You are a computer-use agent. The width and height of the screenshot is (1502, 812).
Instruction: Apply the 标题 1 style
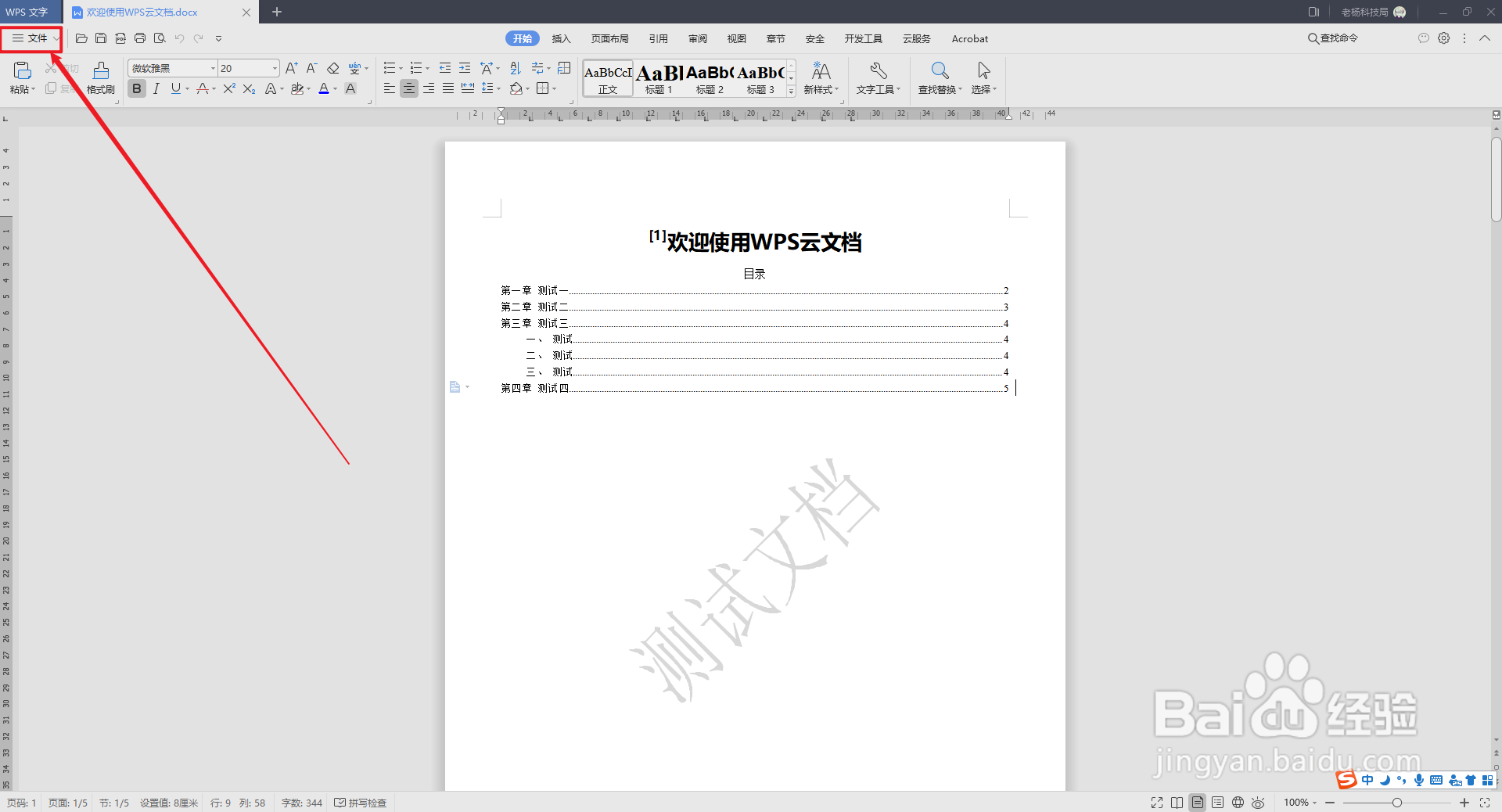(x=658, y=78)
